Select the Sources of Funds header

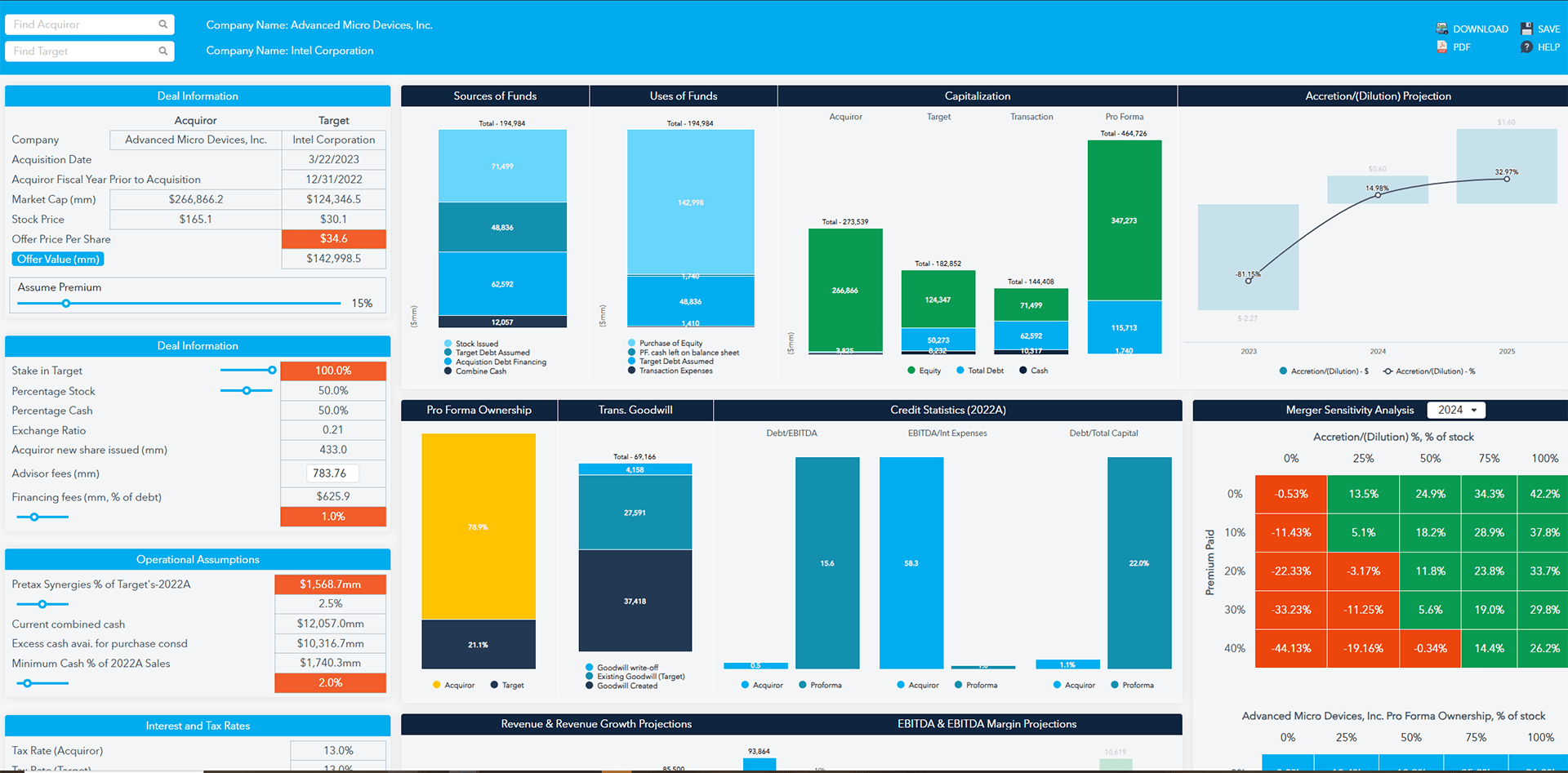495,96
